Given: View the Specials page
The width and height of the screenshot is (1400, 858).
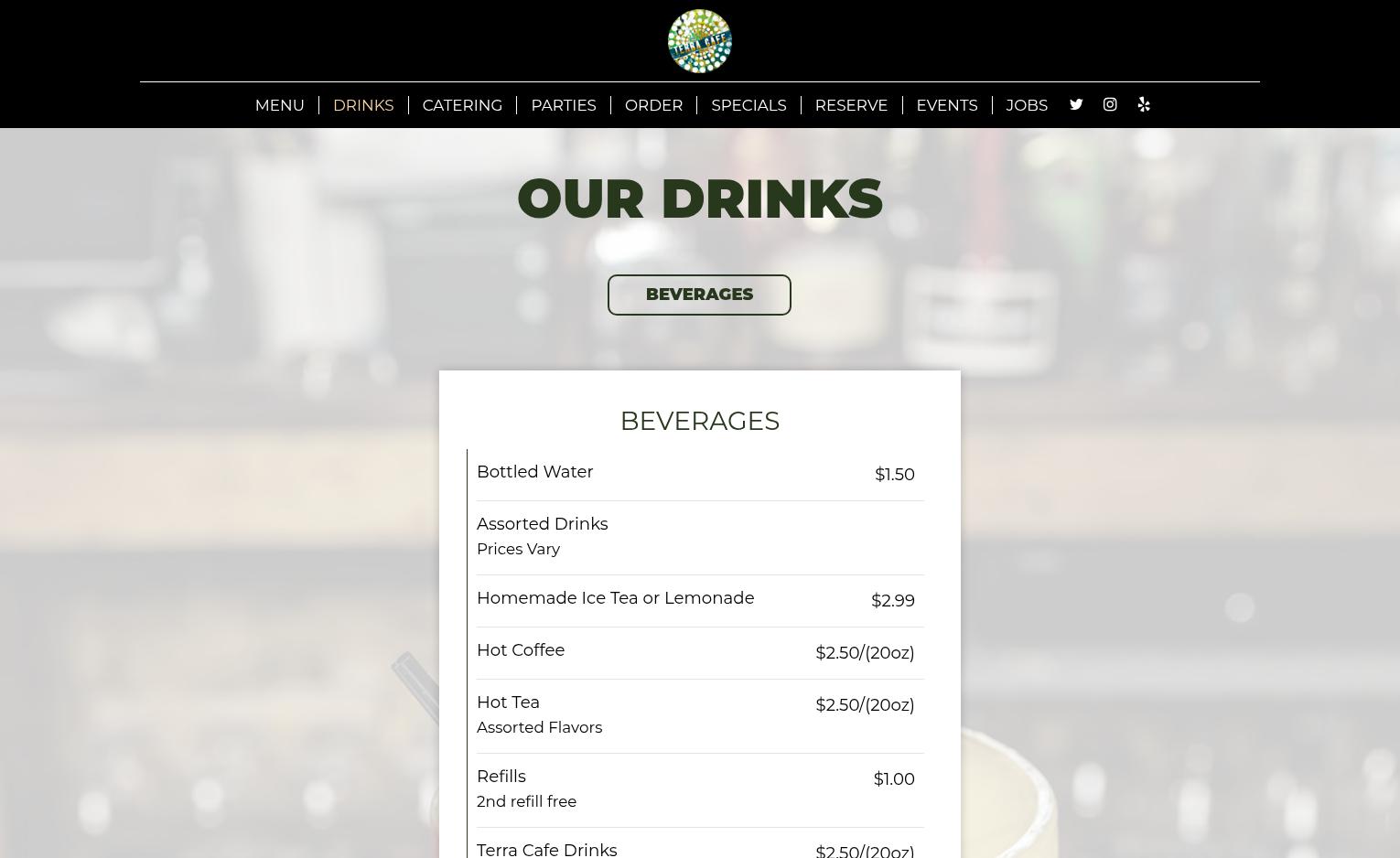Looking at the screenshot, I should [x=748, y=105].
